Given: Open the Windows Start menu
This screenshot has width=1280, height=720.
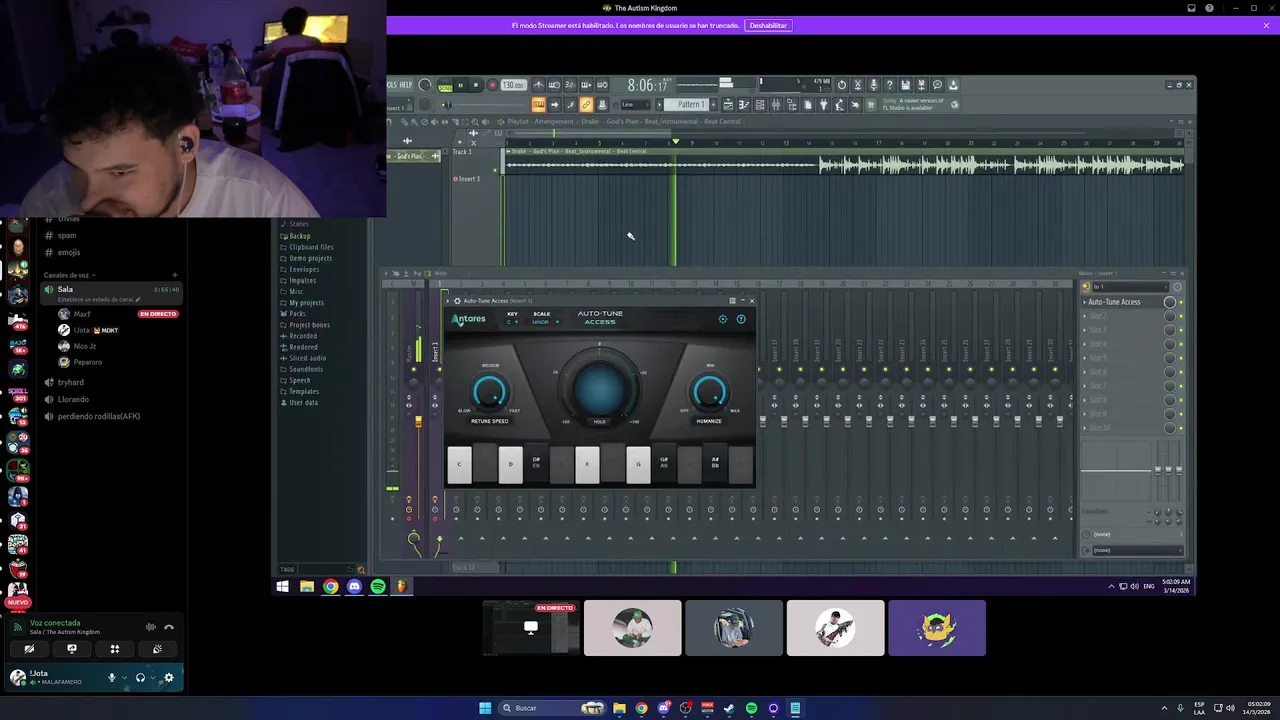Looking at the screenshot, I should point(485,708).
